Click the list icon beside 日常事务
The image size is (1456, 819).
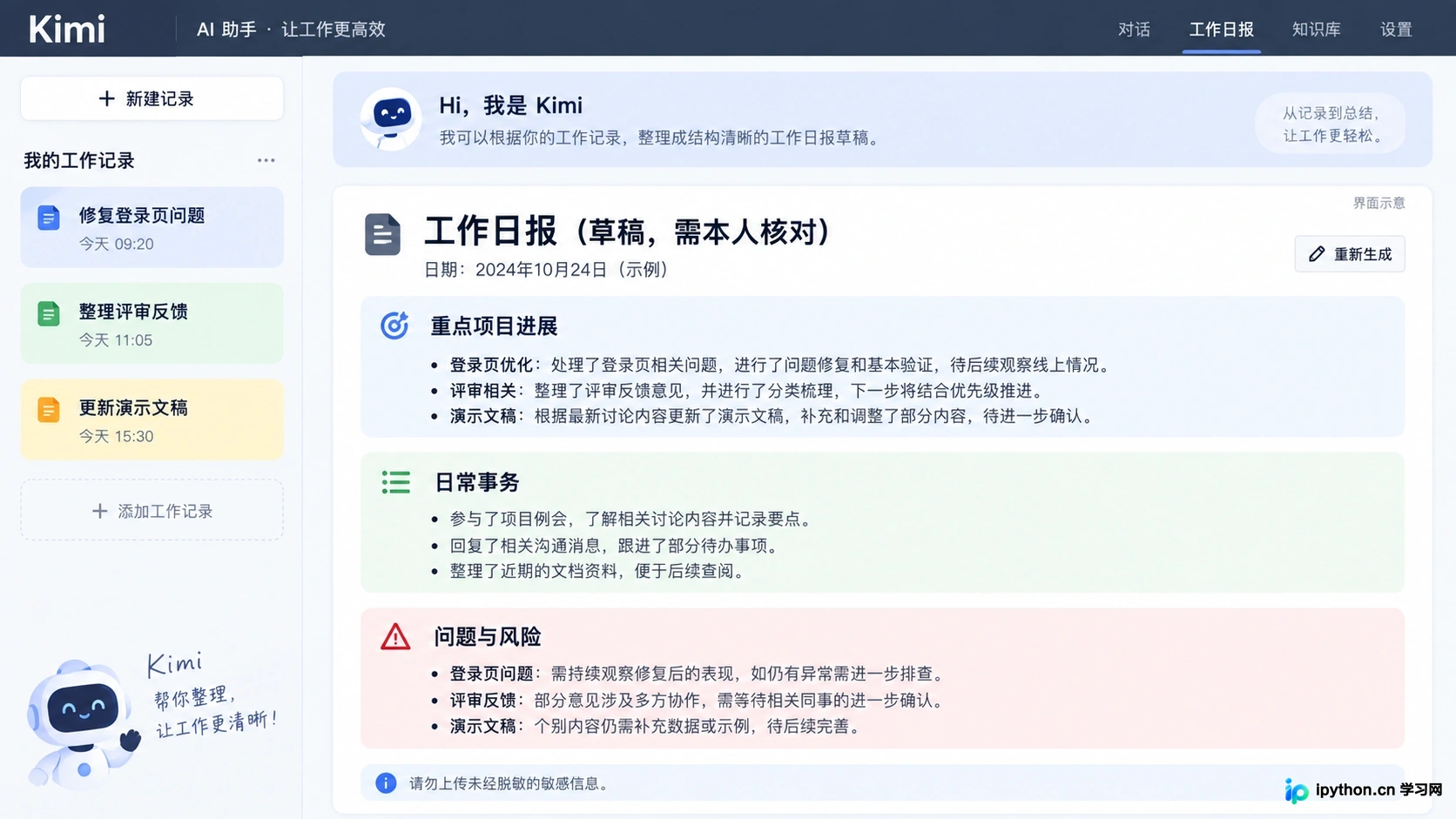(396, 481)
